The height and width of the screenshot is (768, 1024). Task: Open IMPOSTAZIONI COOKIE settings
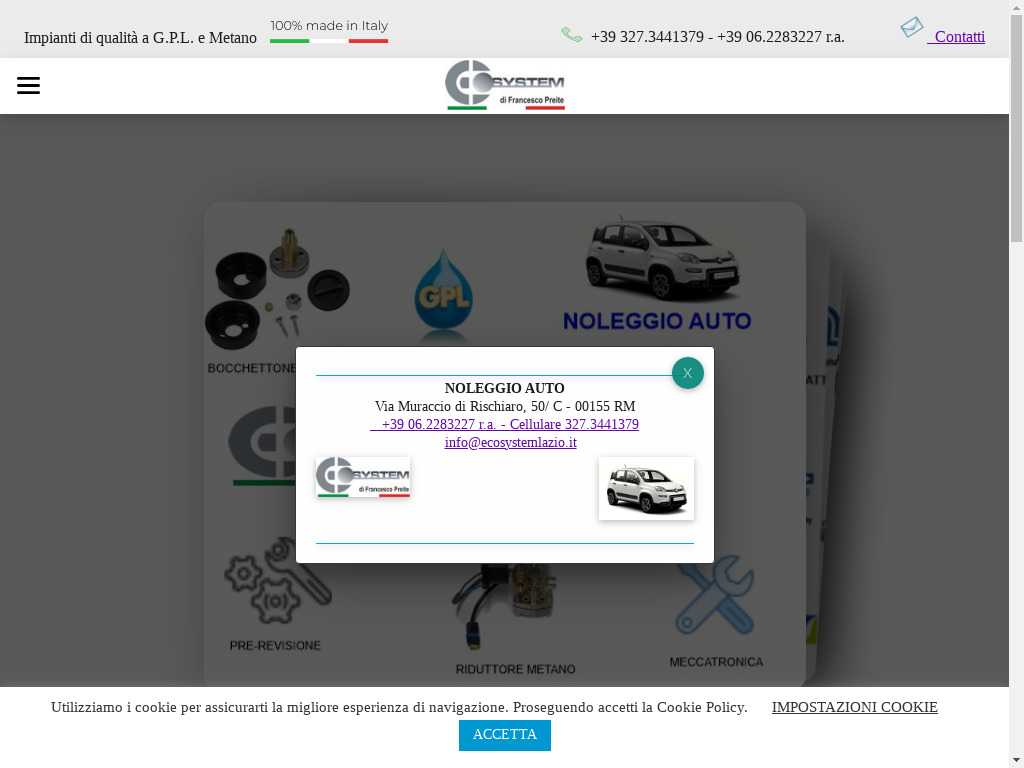point(854,707)
